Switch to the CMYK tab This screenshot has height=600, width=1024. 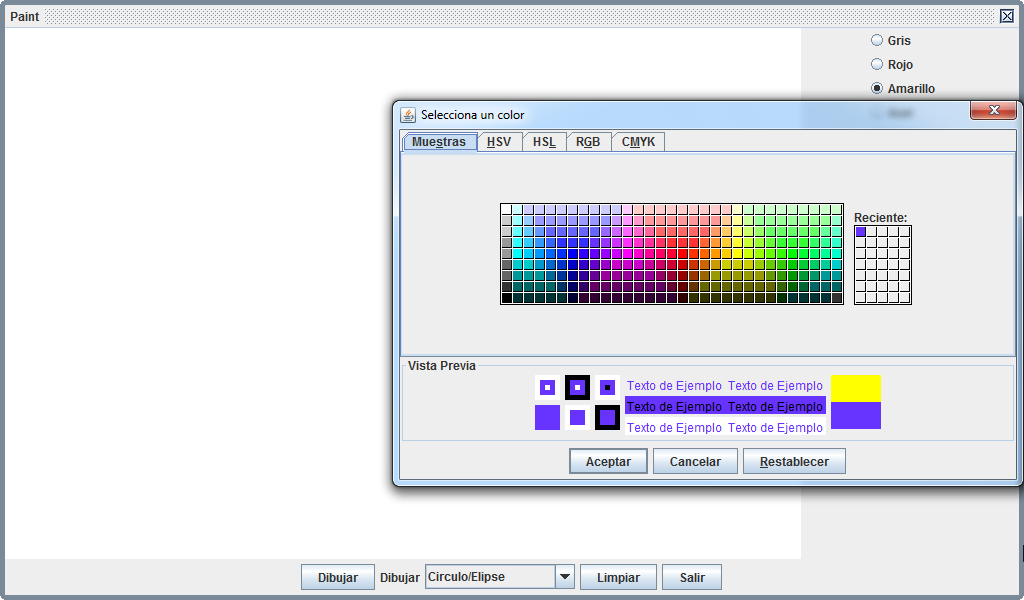click(x=638, y=141)
